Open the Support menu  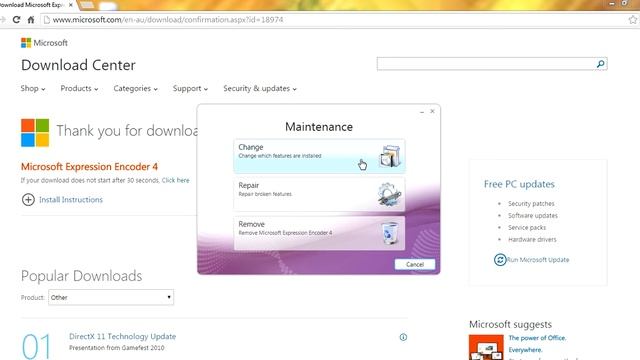point(190,89)
